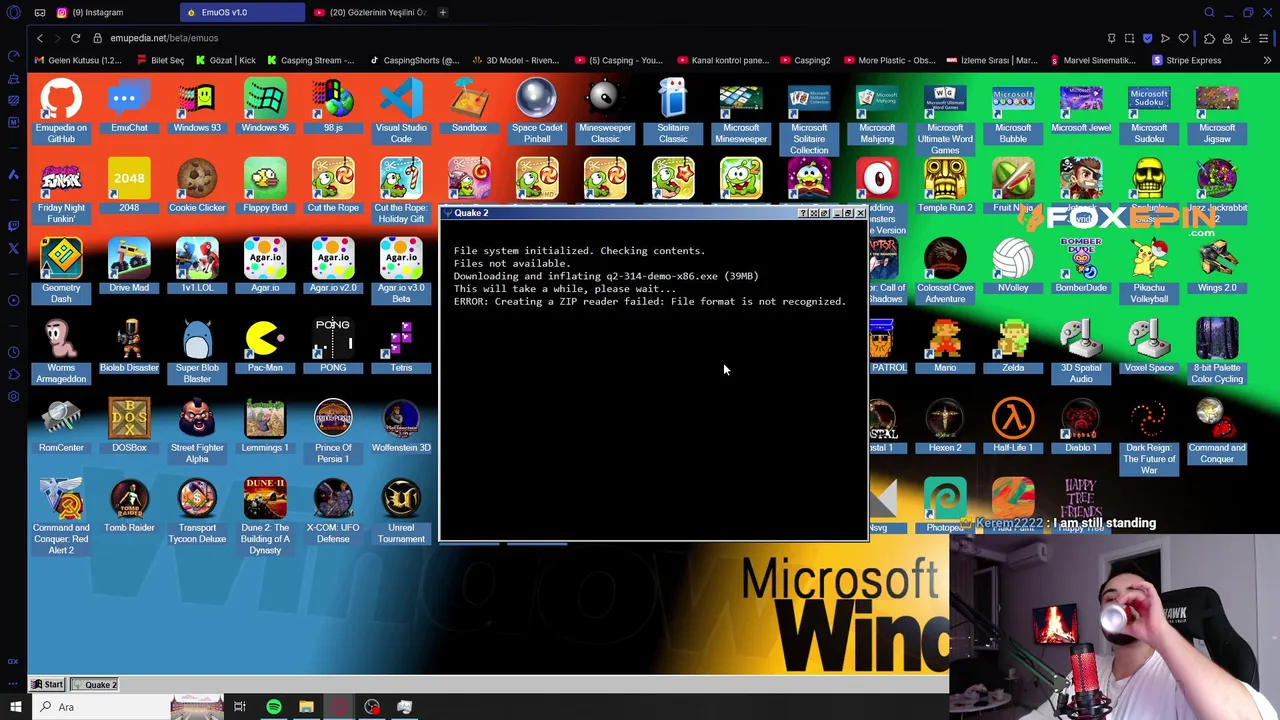
Task: Select Quake 2 in EmuOS taskbar
Action: (94, 685)
